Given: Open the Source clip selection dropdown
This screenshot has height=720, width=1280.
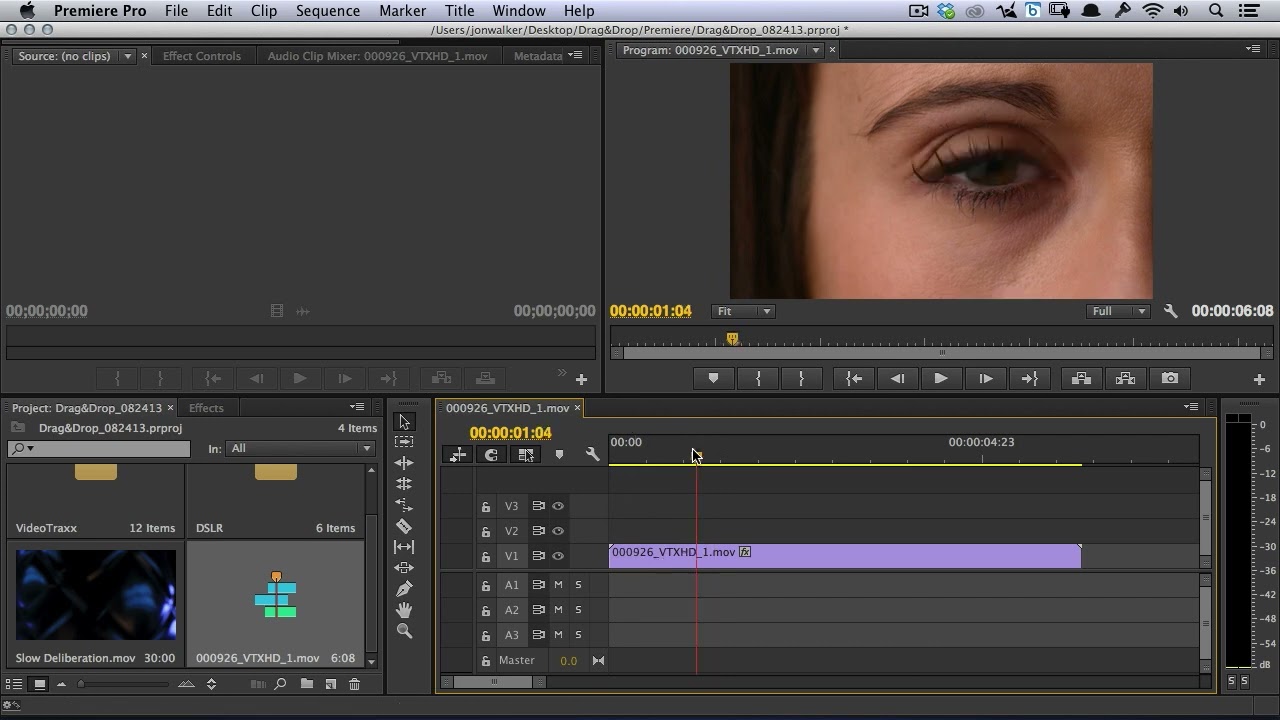Looking at the screenshot, I should [127, 56].
